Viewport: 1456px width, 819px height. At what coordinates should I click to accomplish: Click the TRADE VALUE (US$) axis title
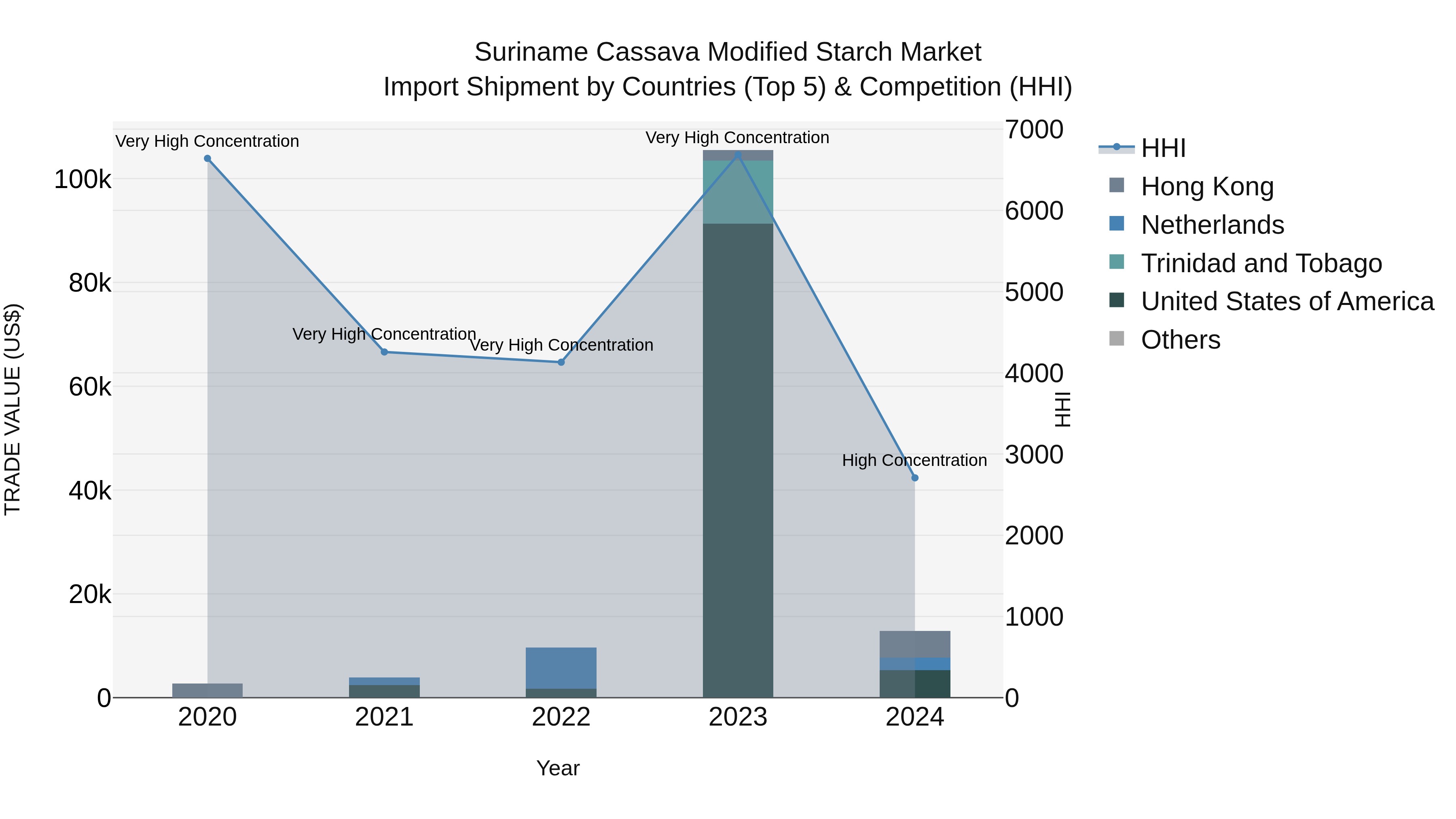pos(13,410)
